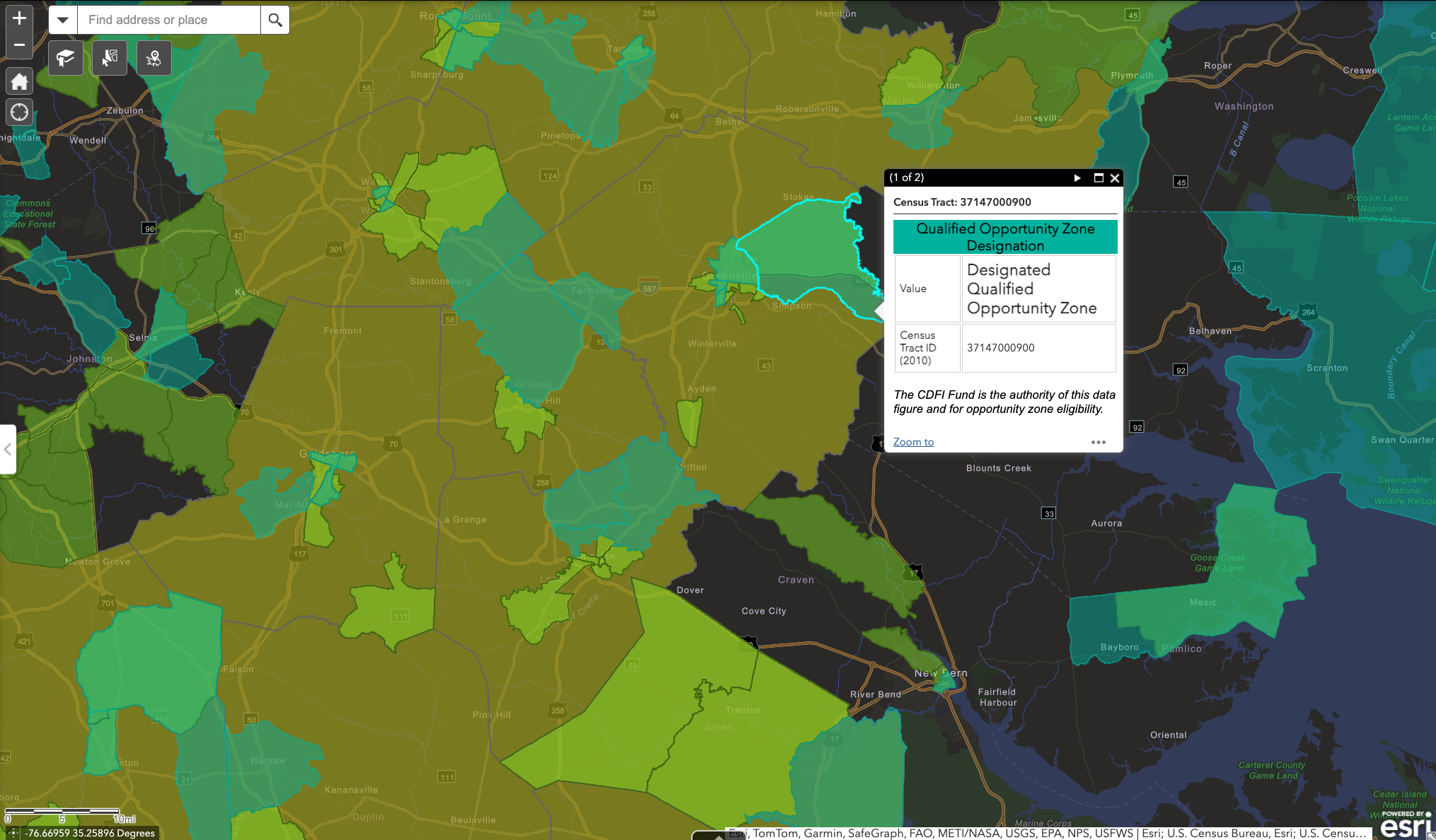This screenshot has width=1436, height=840.
Task: Open the graduation cap info widget
Action: pyautogui.click(x=66, y=58)
